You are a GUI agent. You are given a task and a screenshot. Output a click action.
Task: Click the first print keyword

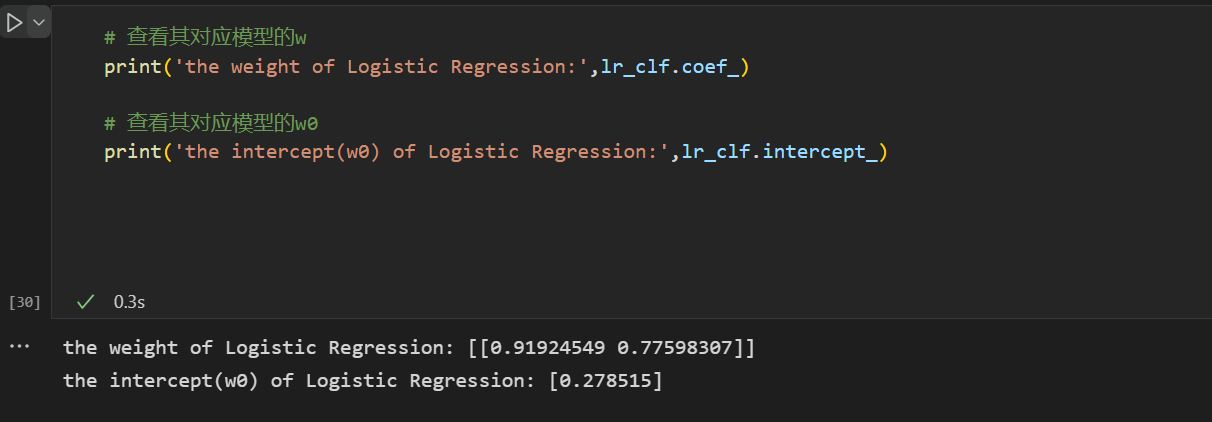coord(128,67)
